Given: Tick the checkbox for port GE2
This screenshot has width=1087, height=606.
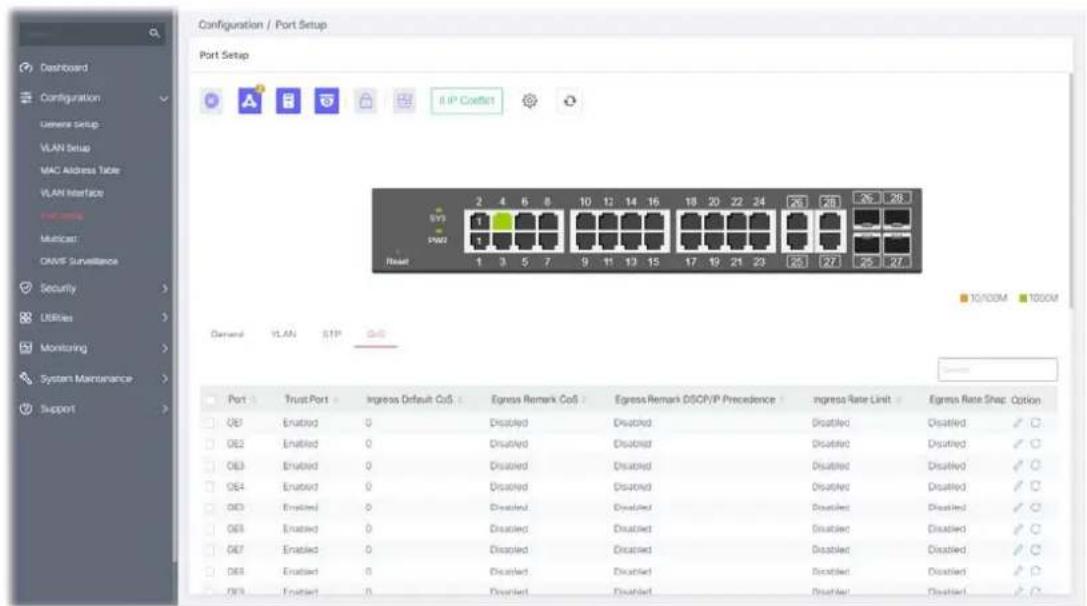Looking at the screenshot, I should pyautogui.click(x=209, y=444).
